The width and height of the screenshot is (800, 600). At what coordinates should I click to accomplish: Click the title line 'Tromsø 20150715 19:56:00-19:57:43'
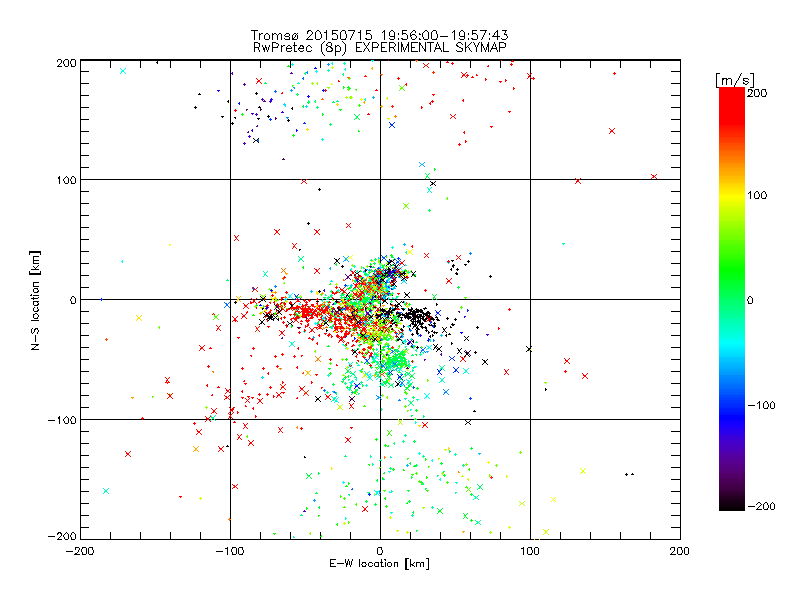(x=380, y=35)
